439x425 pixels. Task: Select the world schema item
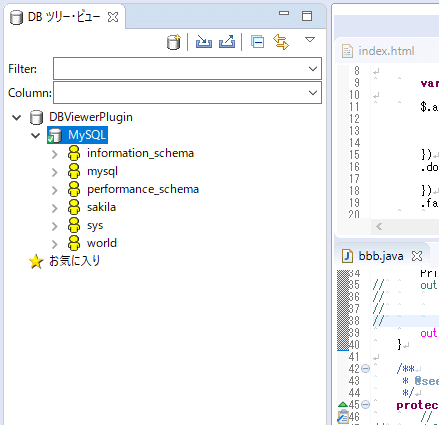102,243
